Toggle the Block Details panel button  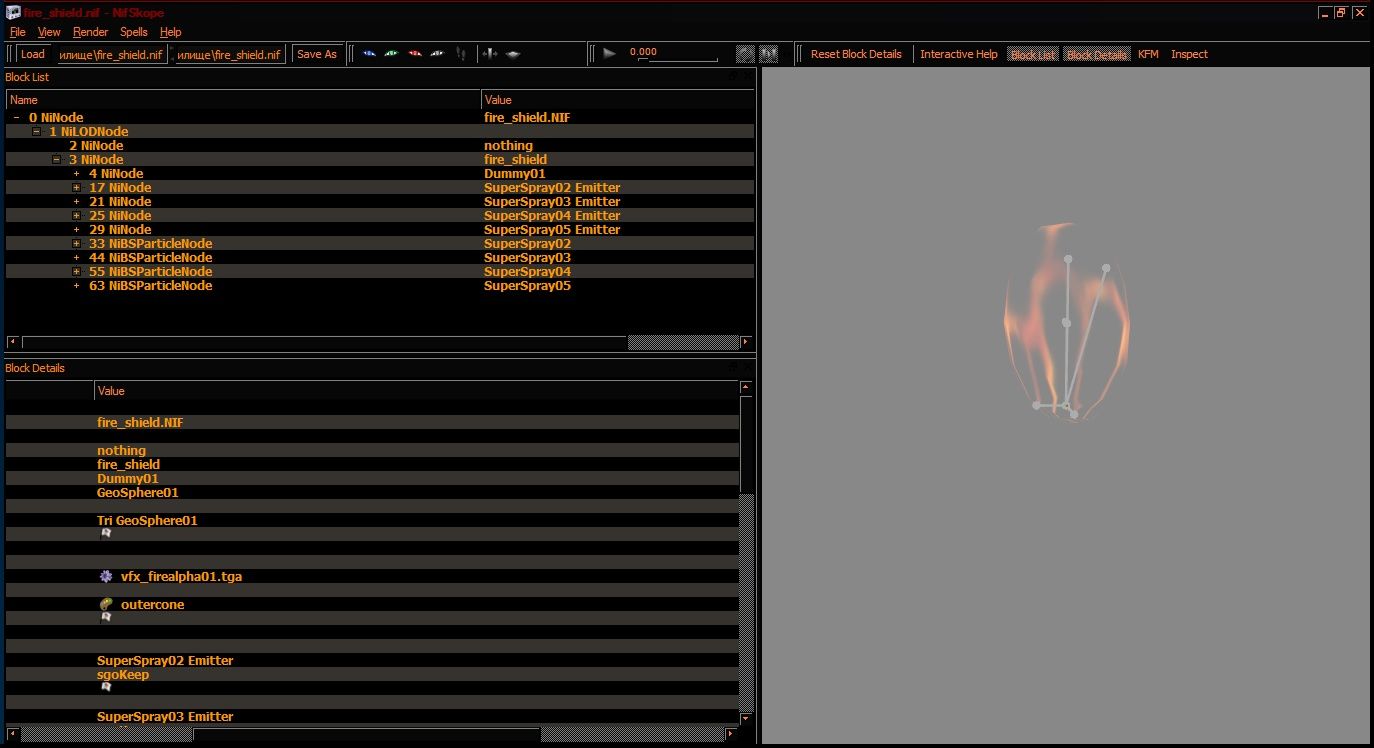point(1097,54)
